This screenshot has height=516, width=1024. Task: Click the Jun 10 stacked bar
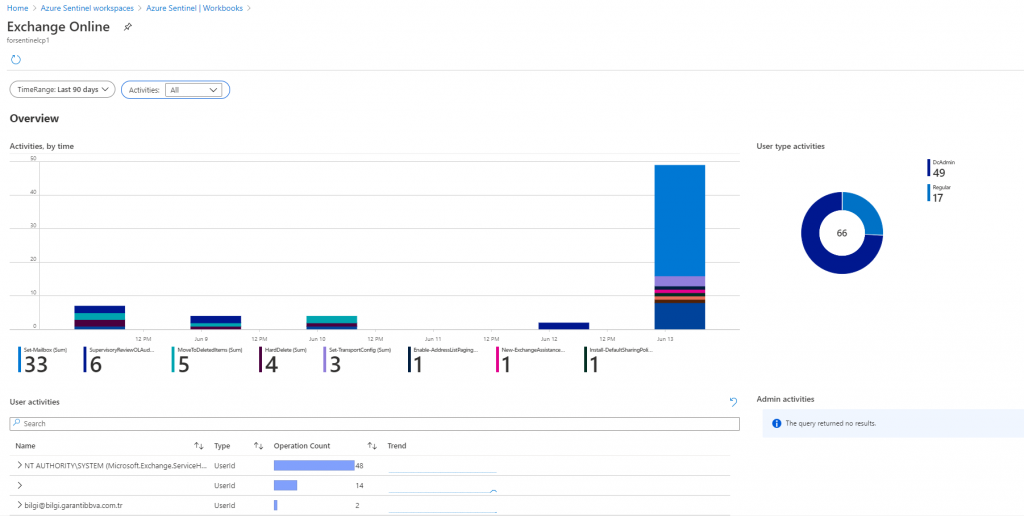(x=332, y=323)
